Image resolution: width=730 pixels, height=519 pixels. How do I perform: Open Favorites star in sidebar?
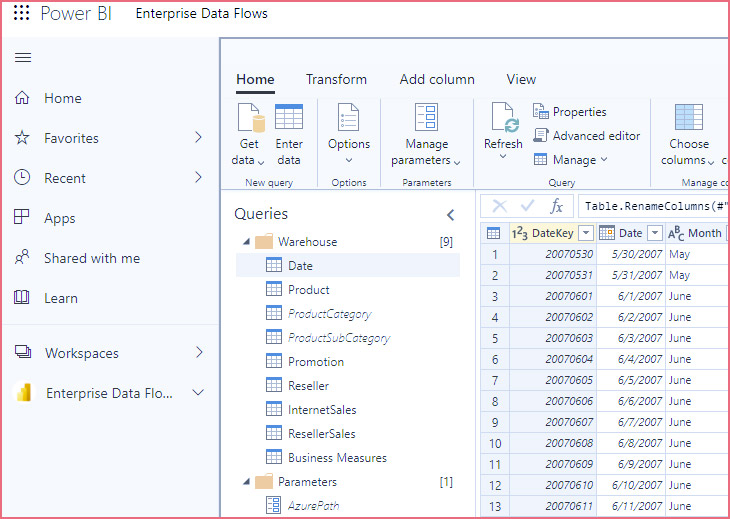tap(22, 138)
